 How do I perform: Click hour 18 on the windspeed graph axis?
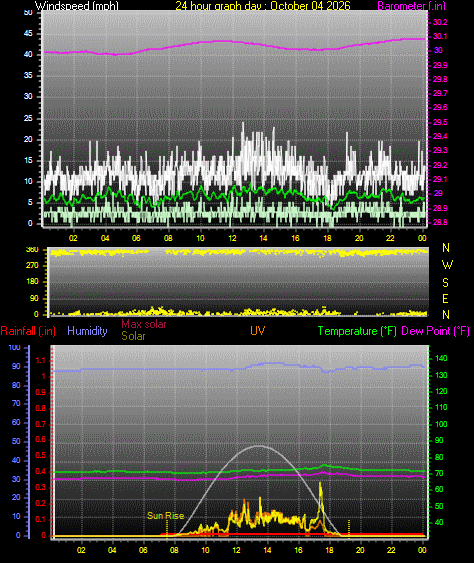tap(327, 238)
